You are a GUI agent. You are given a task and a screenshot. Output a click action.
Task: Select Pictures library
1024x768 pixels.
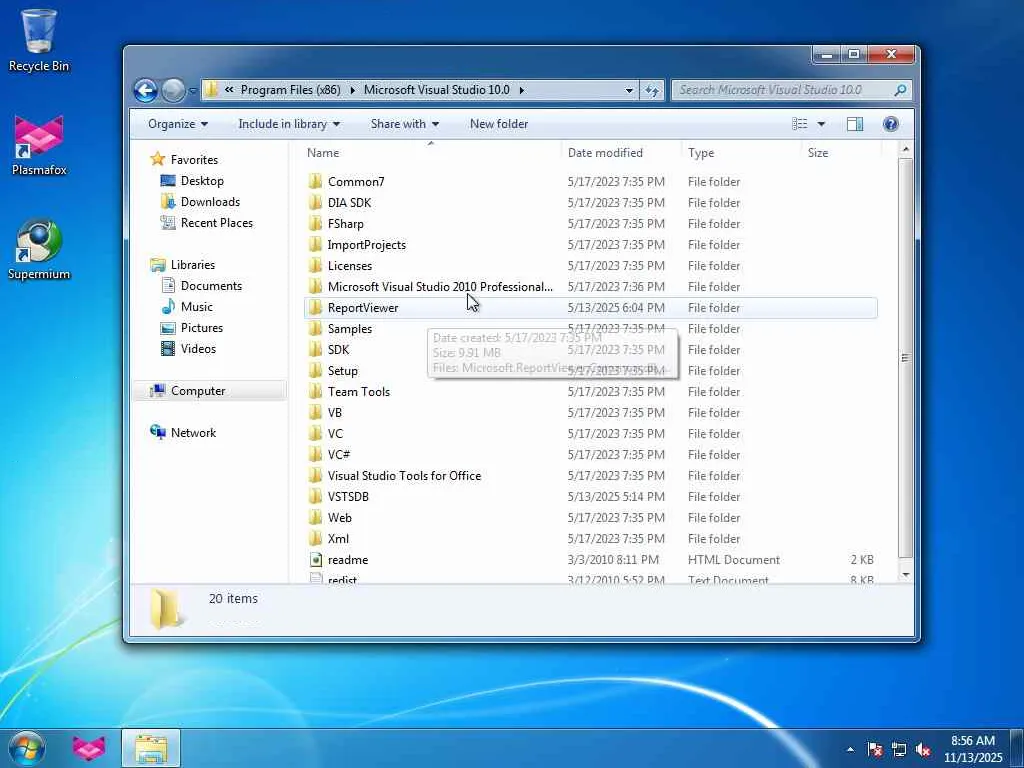pos(202,328)
